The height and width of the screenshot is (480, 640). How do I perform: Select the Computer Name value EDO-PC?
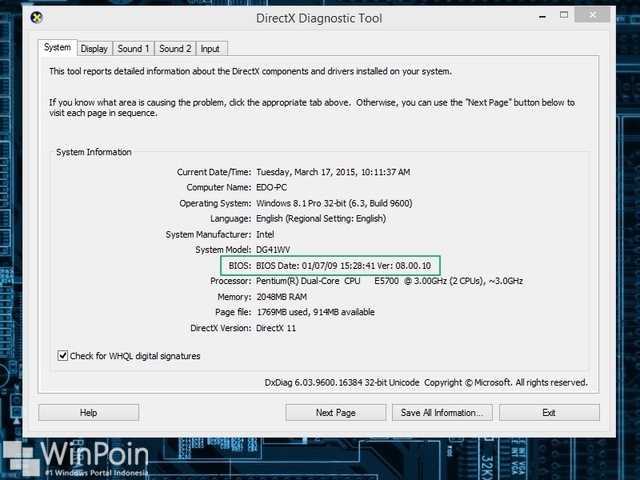(271, 187)
